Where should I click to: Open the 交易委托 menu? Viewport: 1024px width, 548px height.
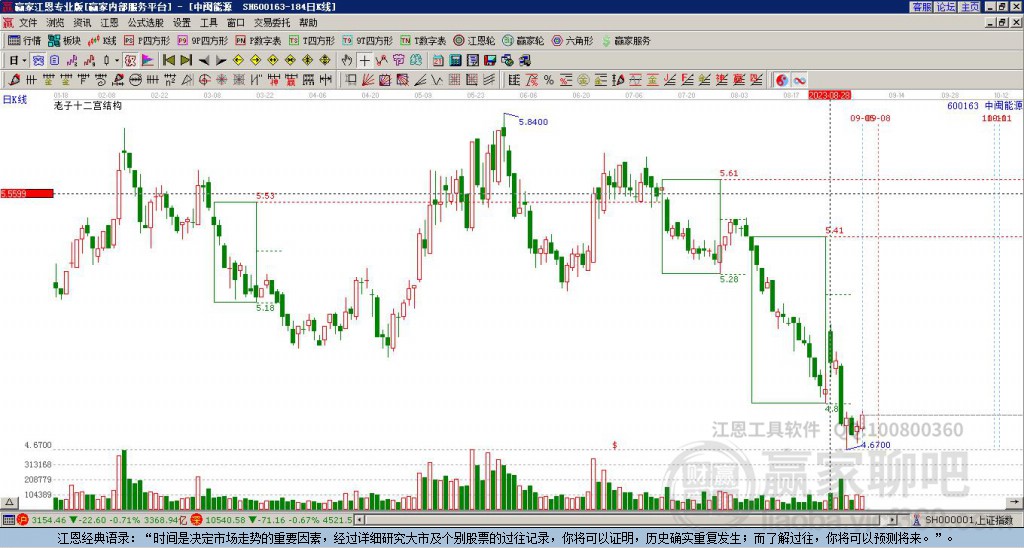click(x=272, y=23)
